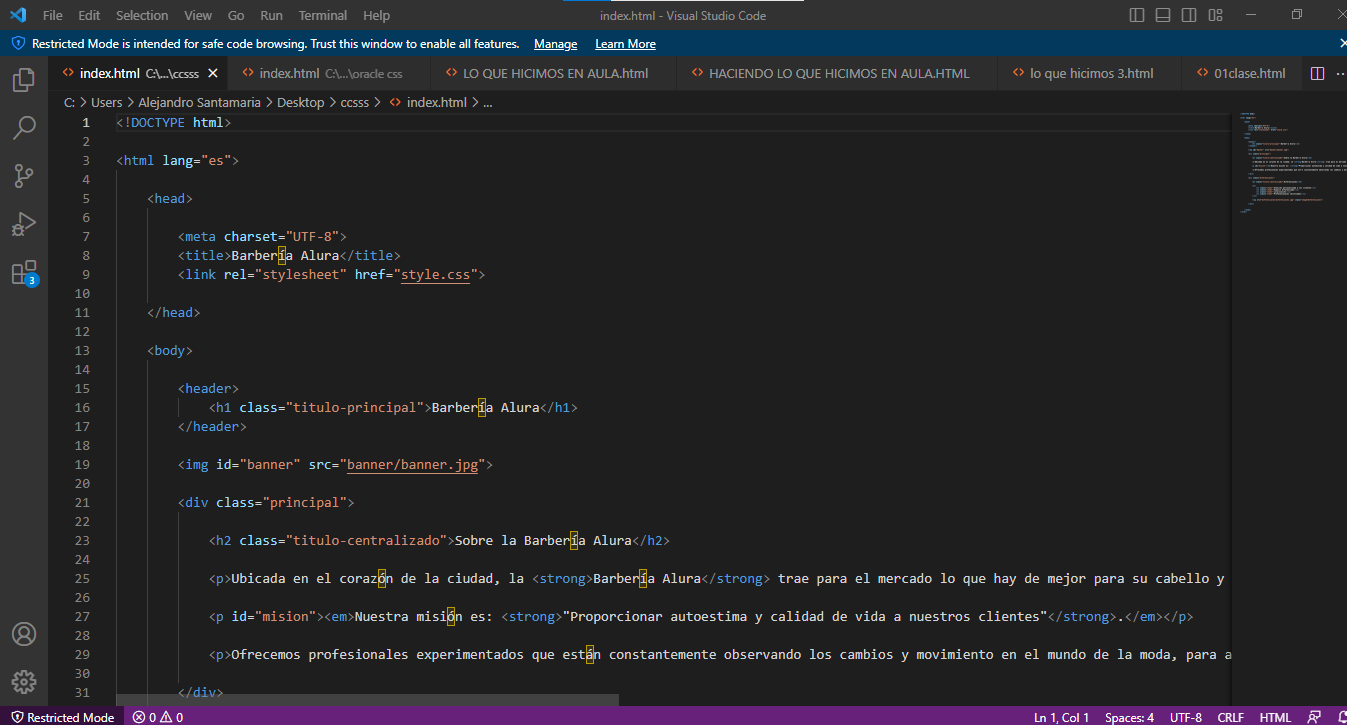Open the Explorer view in activity bar

tap(24, 80)
